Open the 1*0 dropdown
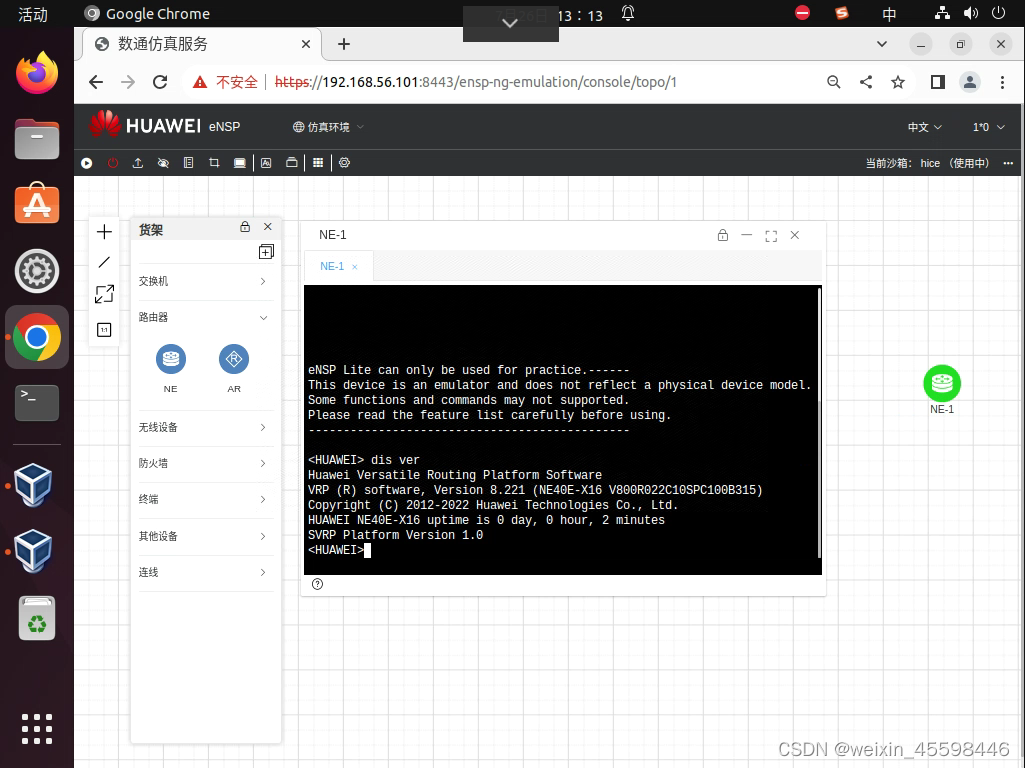 [988, 127]
